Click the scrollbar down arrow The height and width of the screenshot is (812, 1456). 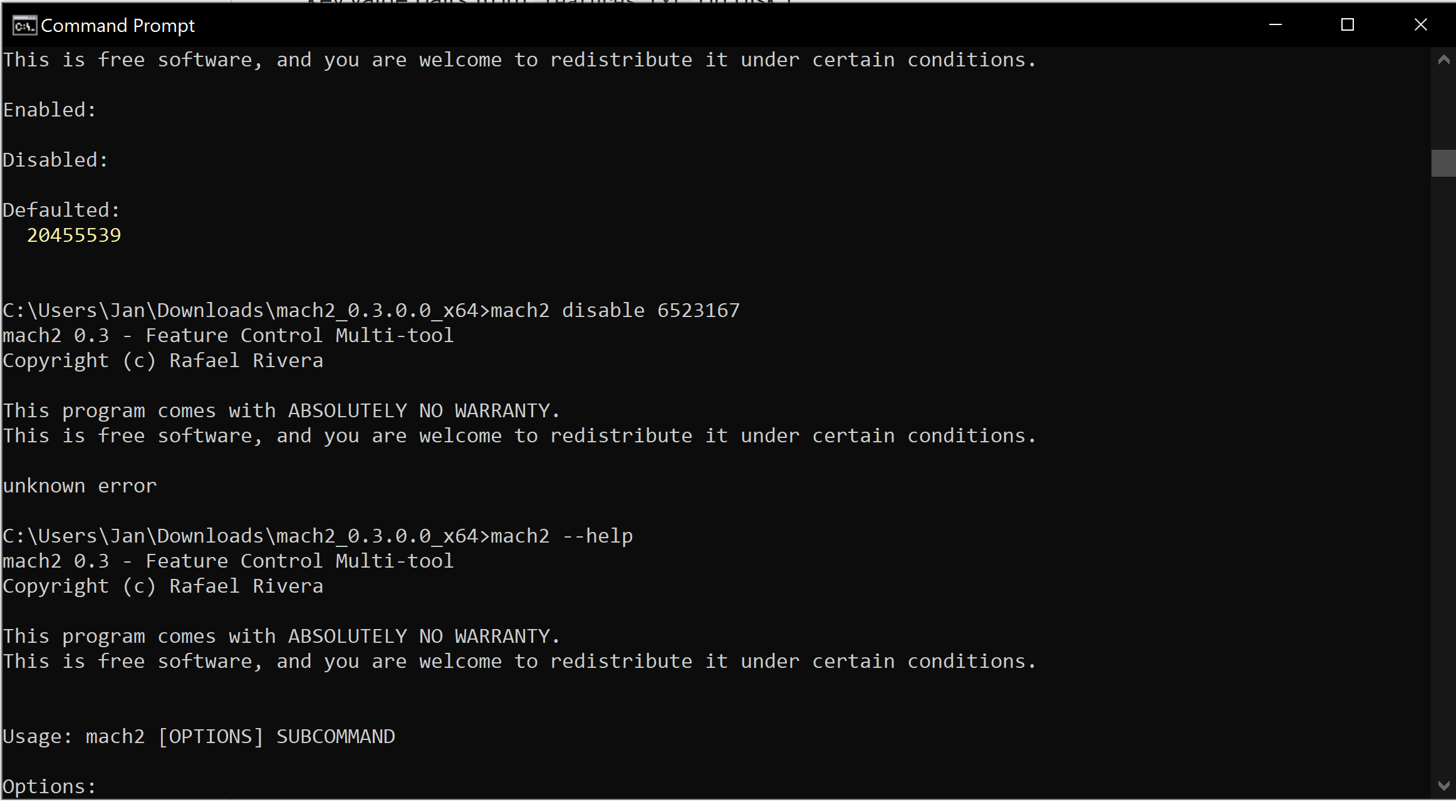(x=1444, y=783)
